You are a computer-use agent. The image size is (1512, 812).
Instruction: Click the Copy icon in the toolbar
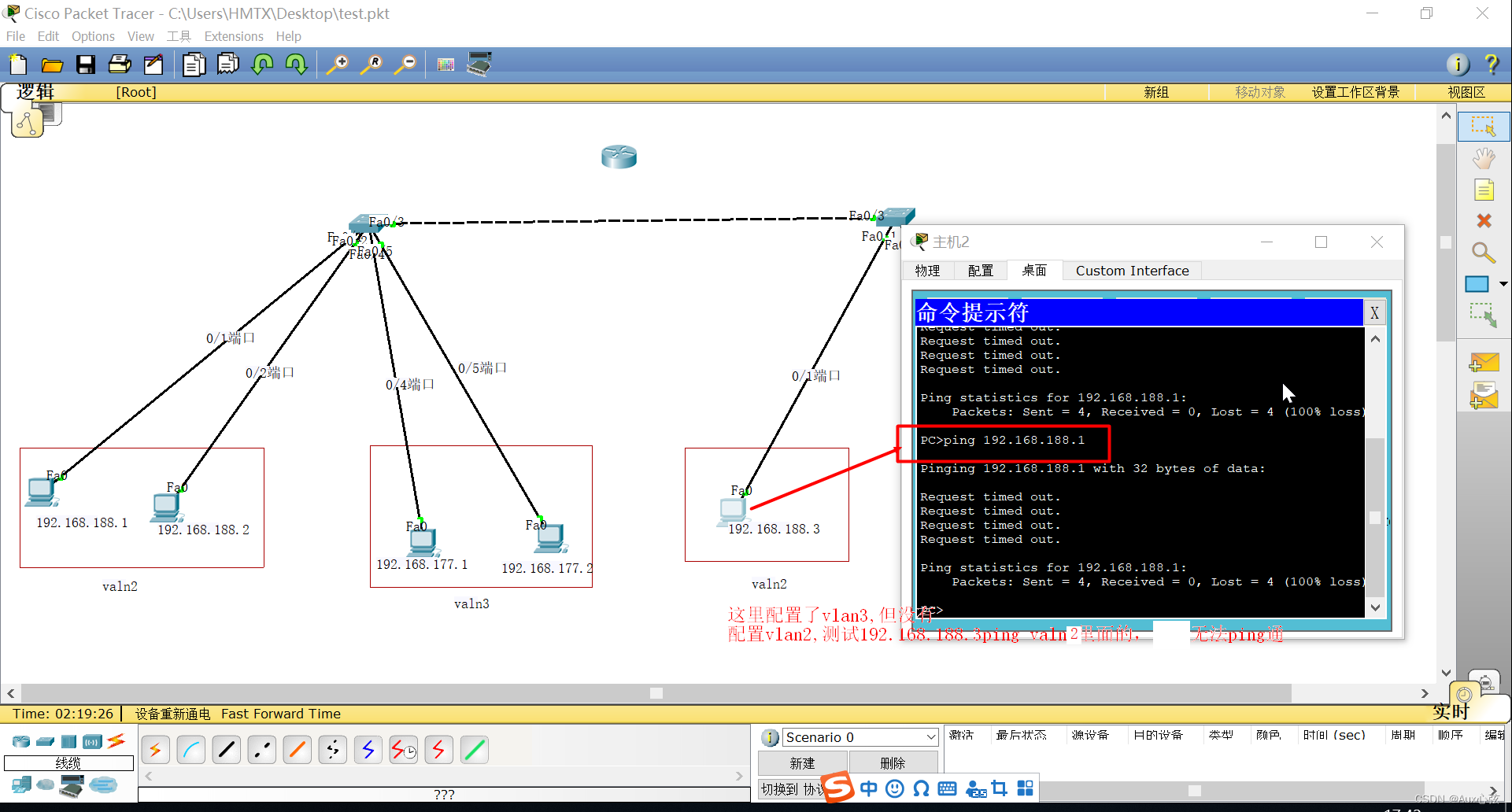(x=194, y=65)
